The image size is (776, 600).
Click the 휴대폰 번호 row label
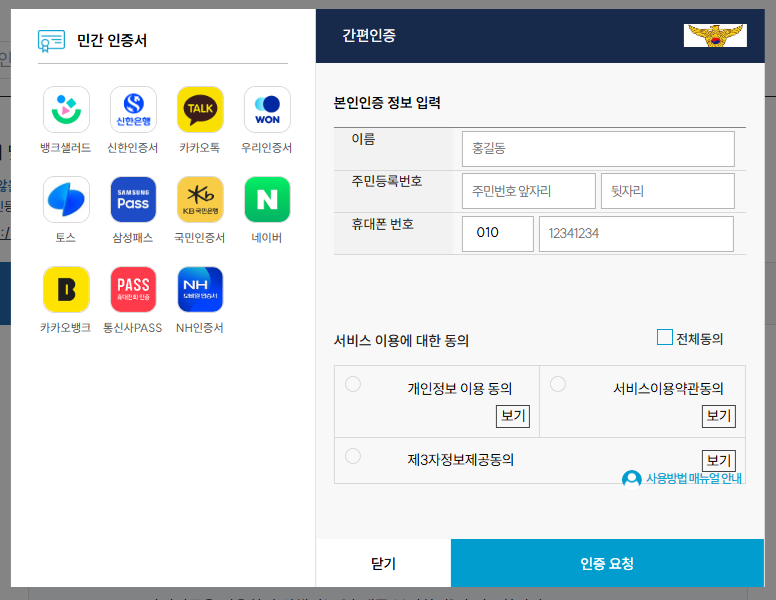pos(383,224)
